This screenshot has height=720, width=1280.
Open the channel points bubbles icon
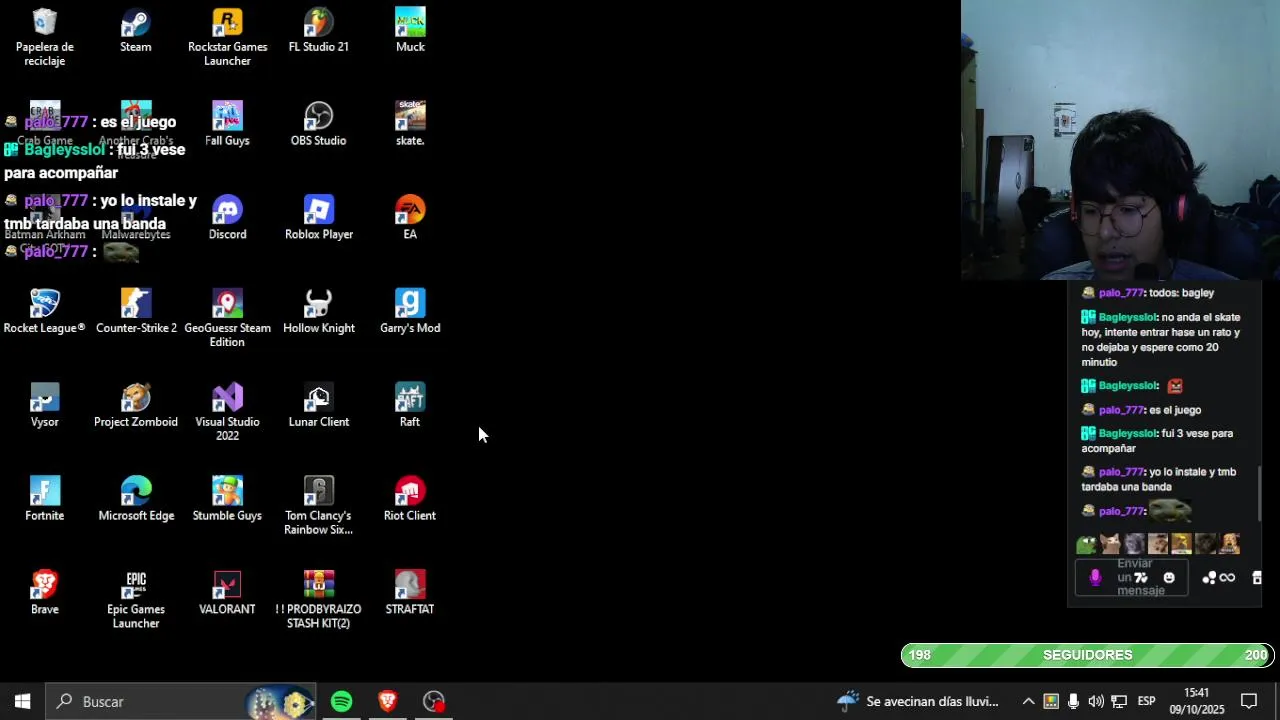pyautogui.click(x=1210, y=578)
